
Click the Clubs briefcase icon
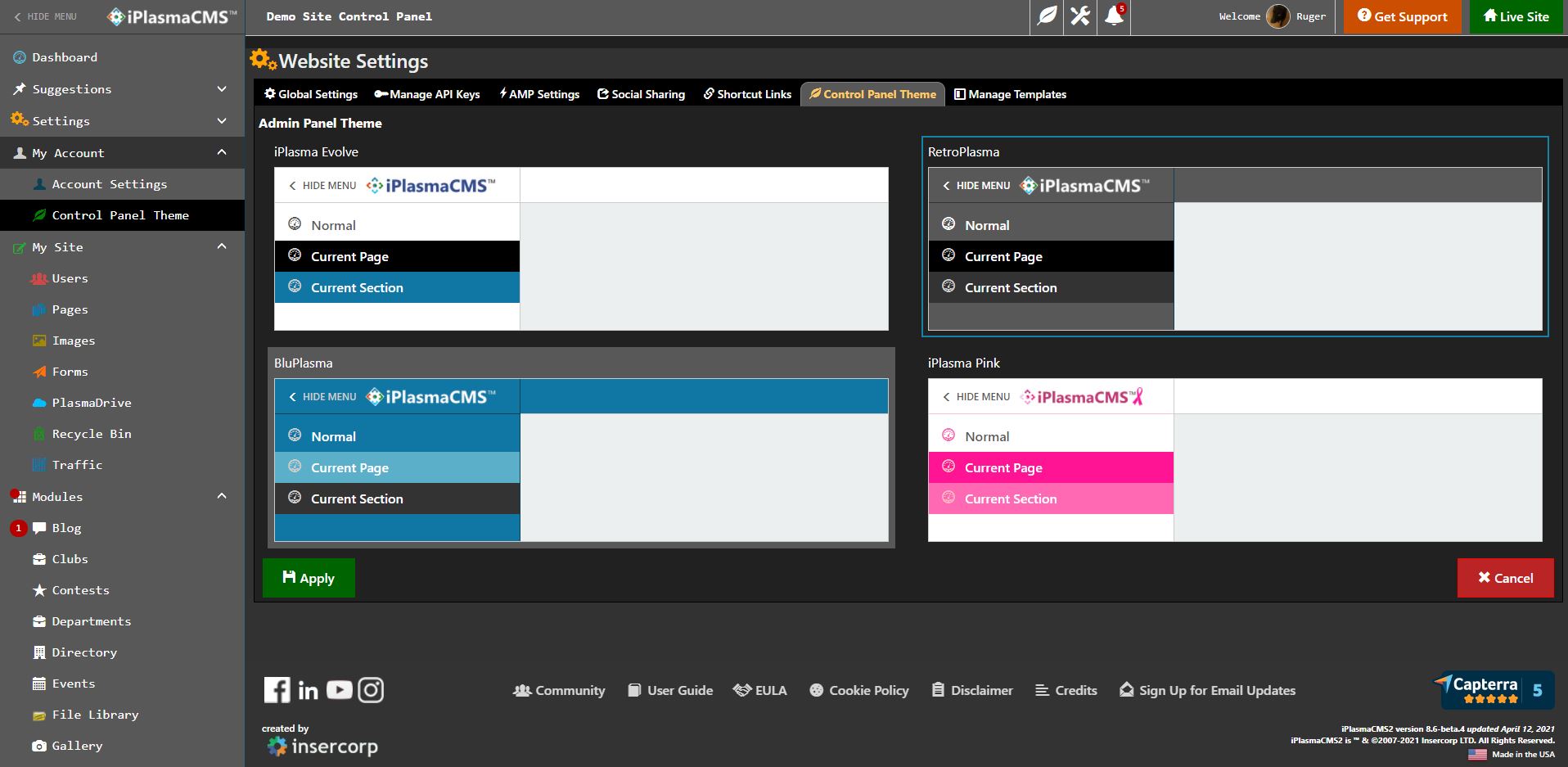38,559
